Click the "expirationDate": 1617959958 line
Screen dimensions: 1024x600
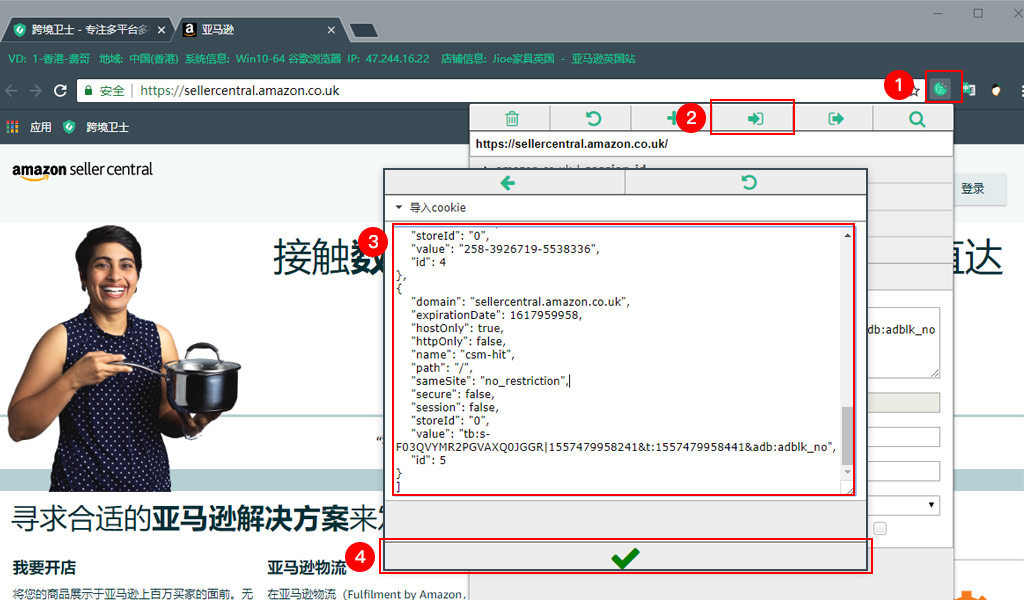tap(496, 315)
